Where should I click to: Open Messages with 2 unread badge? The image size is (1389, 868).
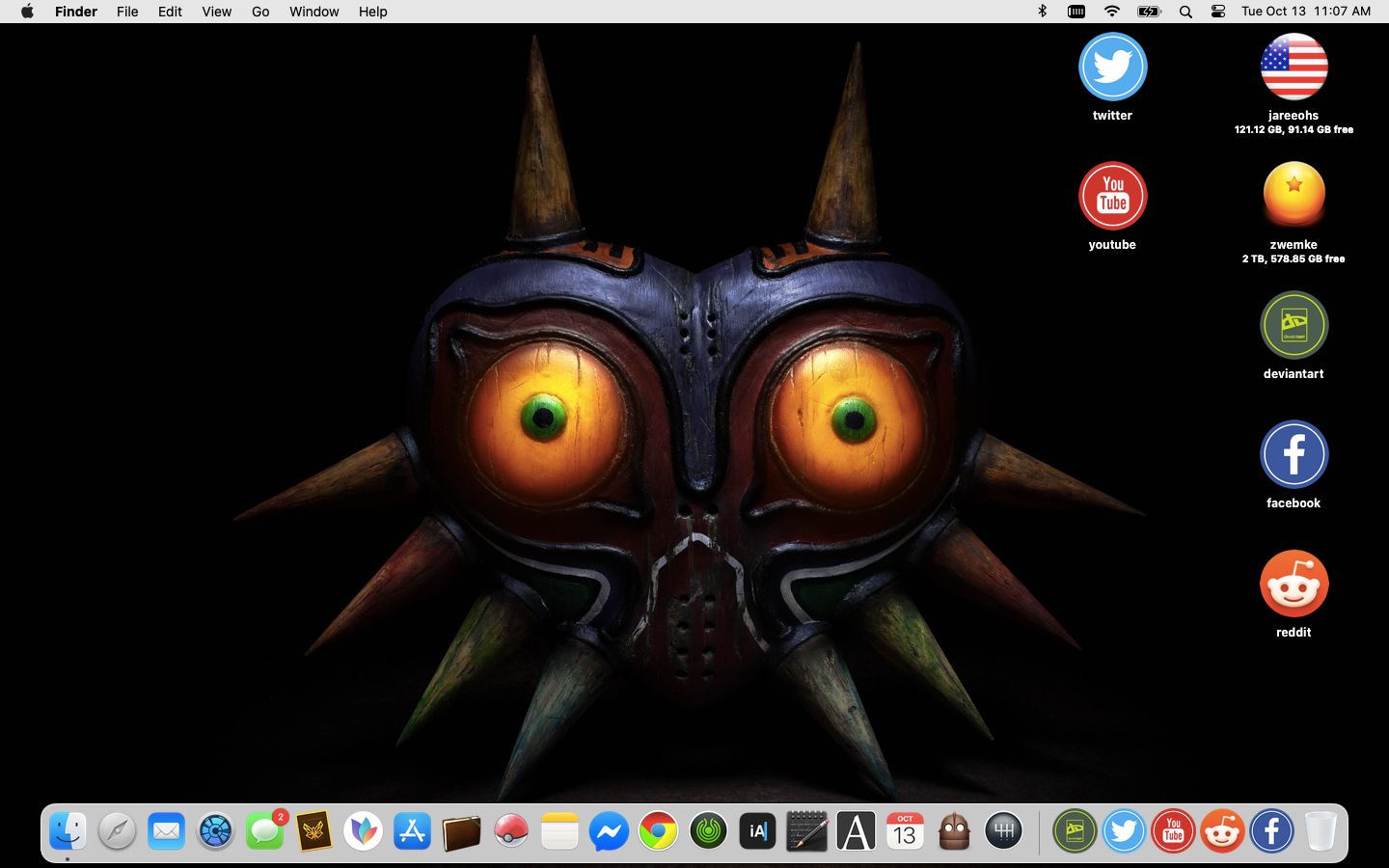coord(264,830)
